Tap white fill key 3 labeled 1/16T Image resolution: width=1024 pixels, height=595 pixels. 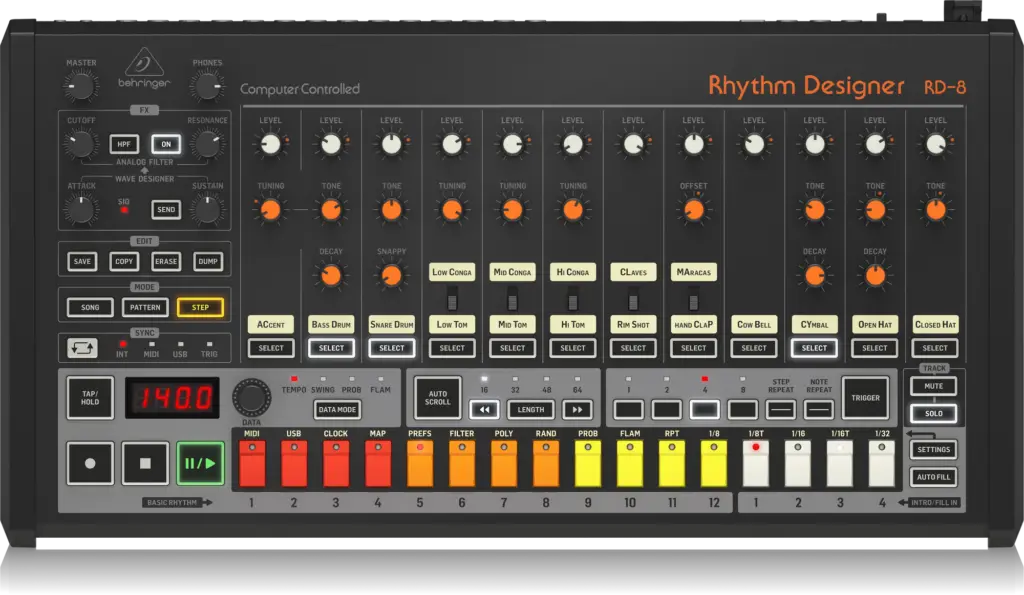(840, 464)
